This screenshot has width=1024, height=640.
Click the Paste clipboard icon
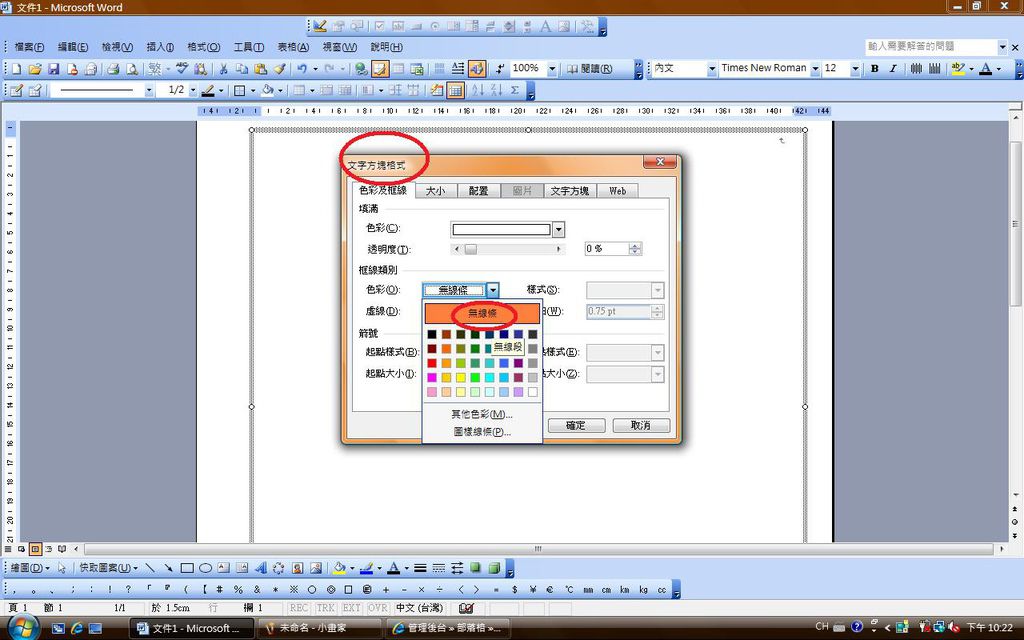tap(261, 69)
